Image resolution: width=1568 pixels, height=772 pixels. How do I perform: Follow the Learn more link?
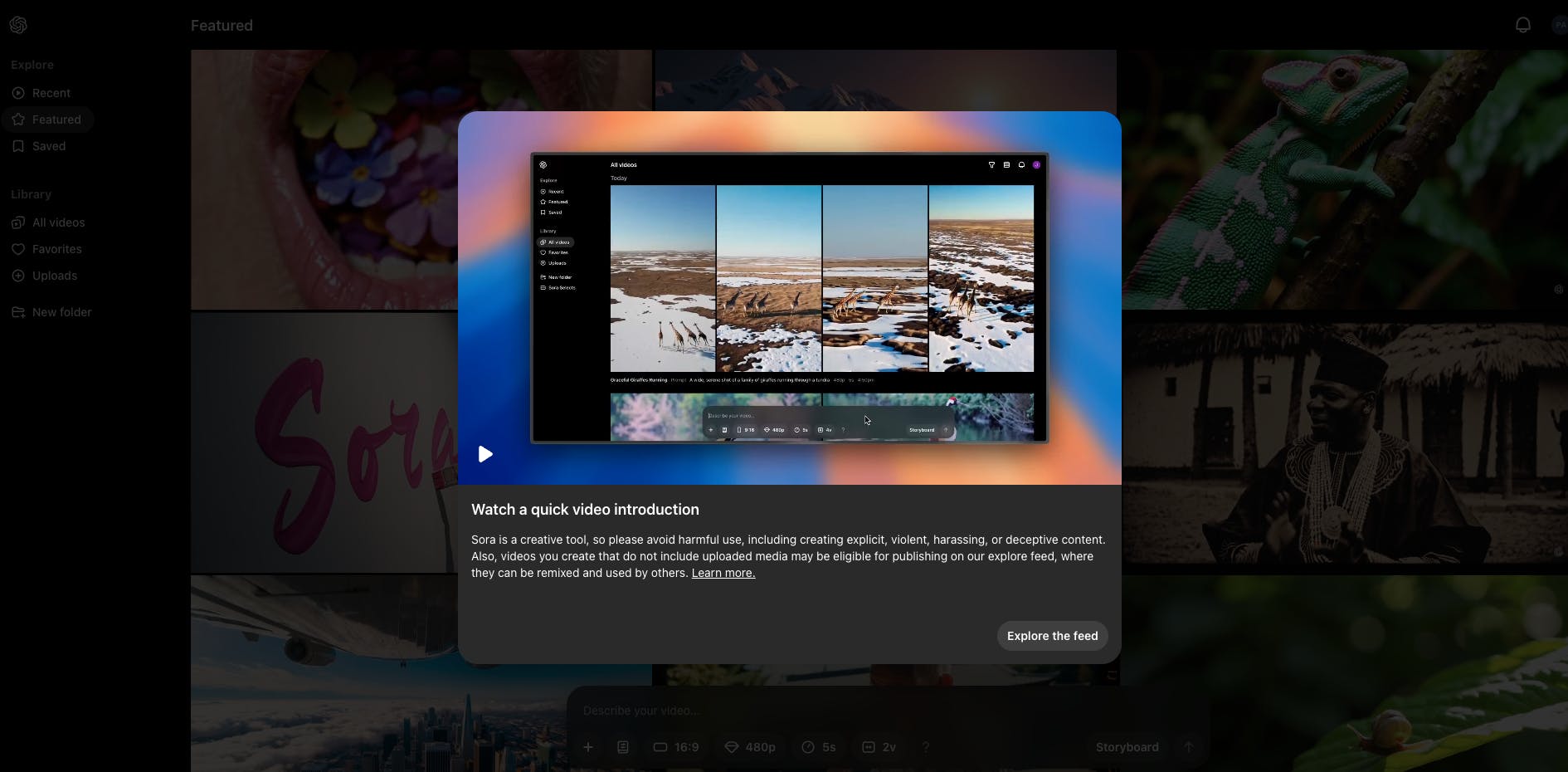pyautogui.click(x=723, y=573)
